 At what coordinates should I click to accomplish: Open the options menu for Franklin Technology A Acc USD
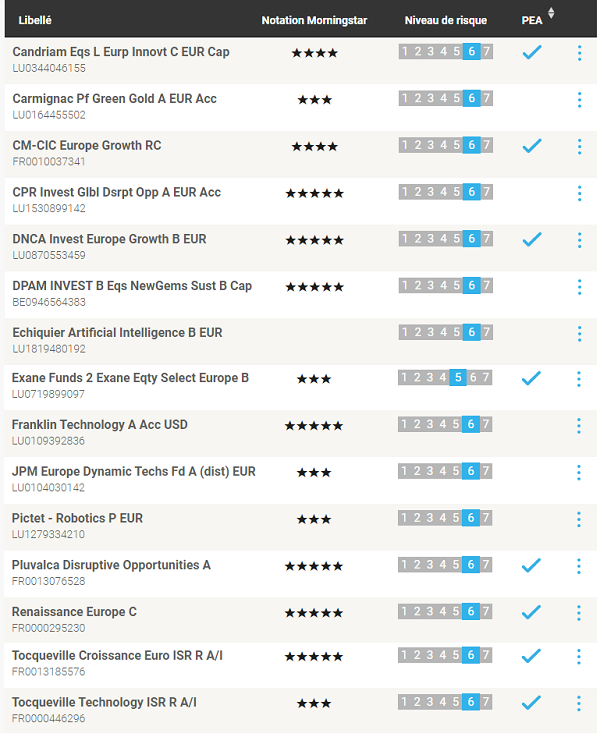(578, 426)
